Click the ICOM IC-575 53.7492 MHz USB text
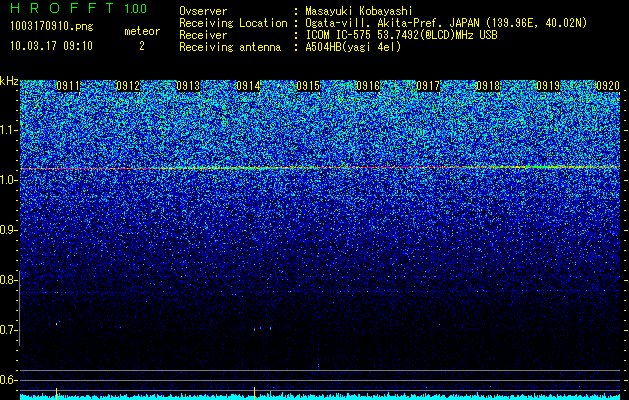629x400 pixels. [x=402, y=35]
